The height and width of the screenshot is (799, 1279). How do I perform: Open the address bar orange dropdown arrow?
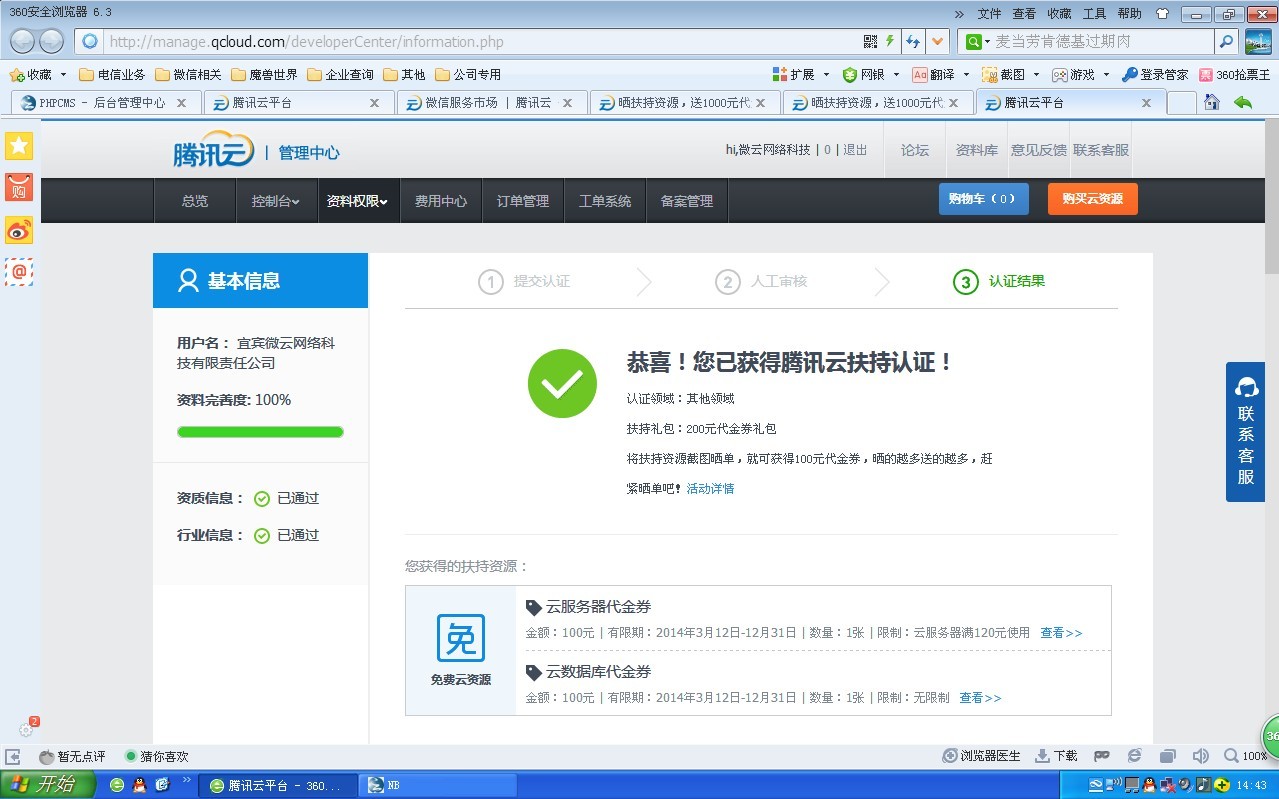[x=938, y=42]
